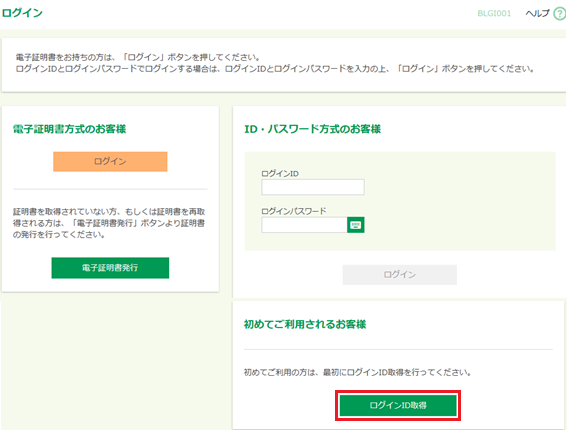567x430 pixels.
Task: Click the 電子証明書をお持ちの方は instruction line
Action: 138,57
